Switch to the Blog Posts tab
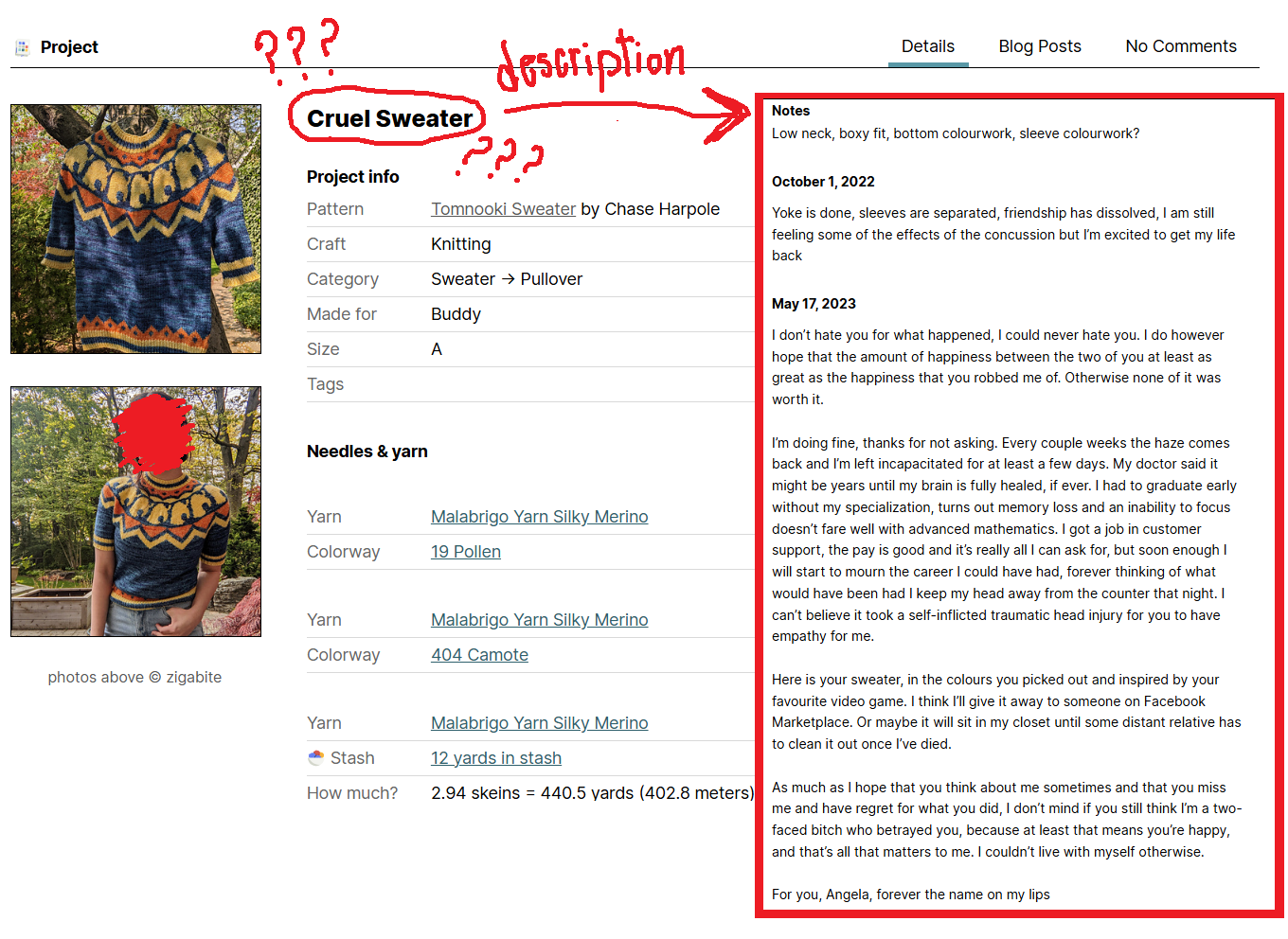Screen dimensions: 1288x939 click(1040, 46)
